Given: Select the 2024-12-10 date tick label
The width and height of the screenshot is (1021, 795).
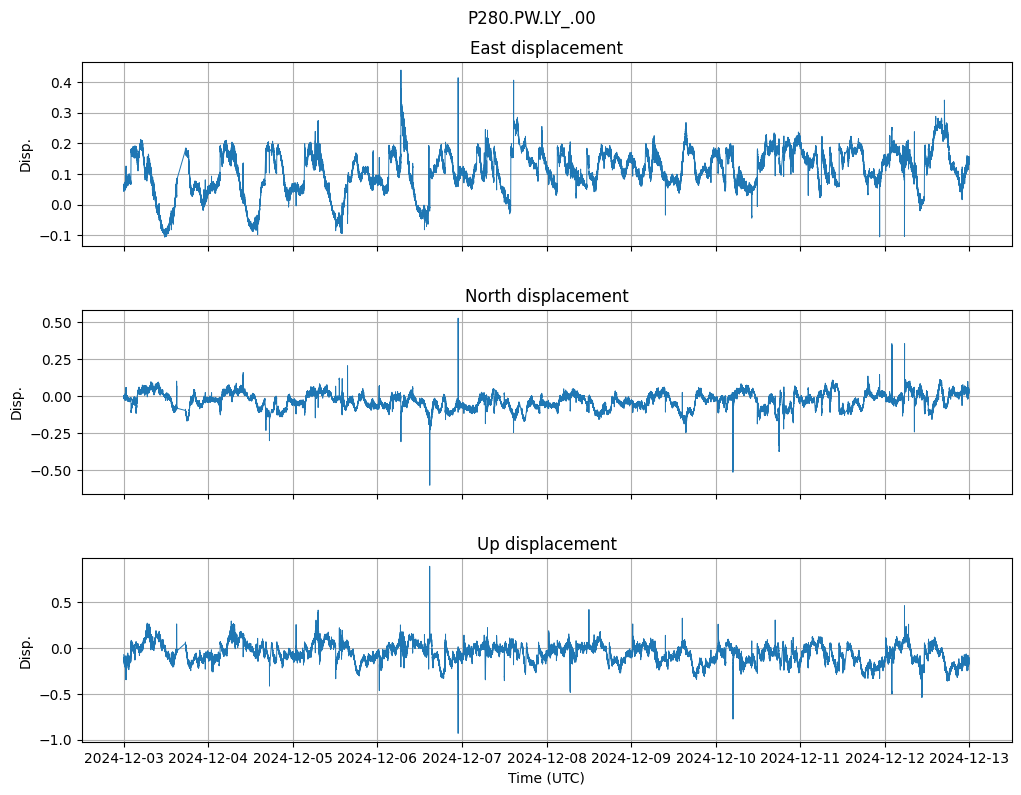Looking at the screenshot, I should tap(715, 758).
